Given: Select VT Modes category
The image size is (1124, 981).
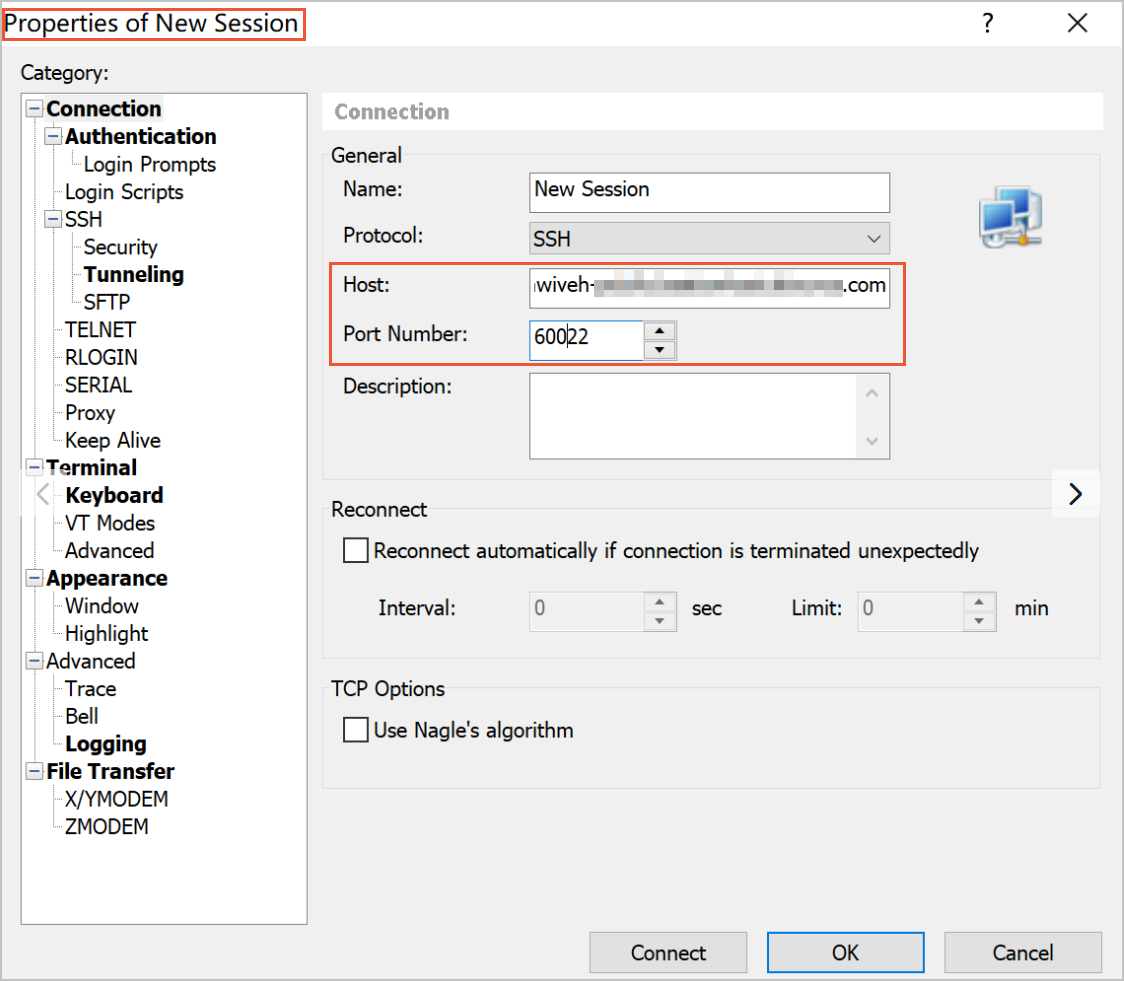Looking at the screenshot, I should [x=110, y=523].
